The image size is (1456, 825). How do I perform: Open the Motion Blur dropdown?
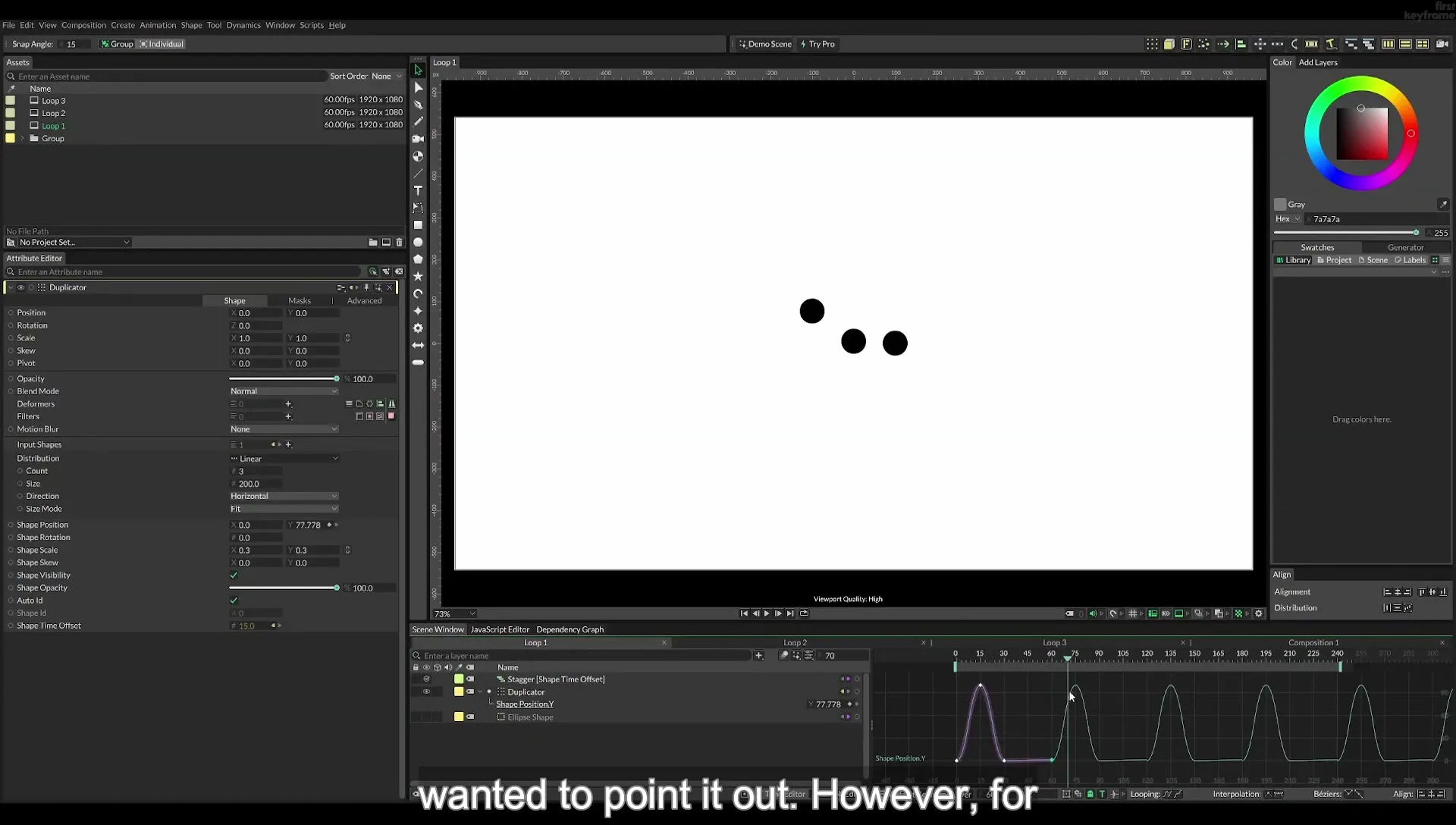[284, 429]
